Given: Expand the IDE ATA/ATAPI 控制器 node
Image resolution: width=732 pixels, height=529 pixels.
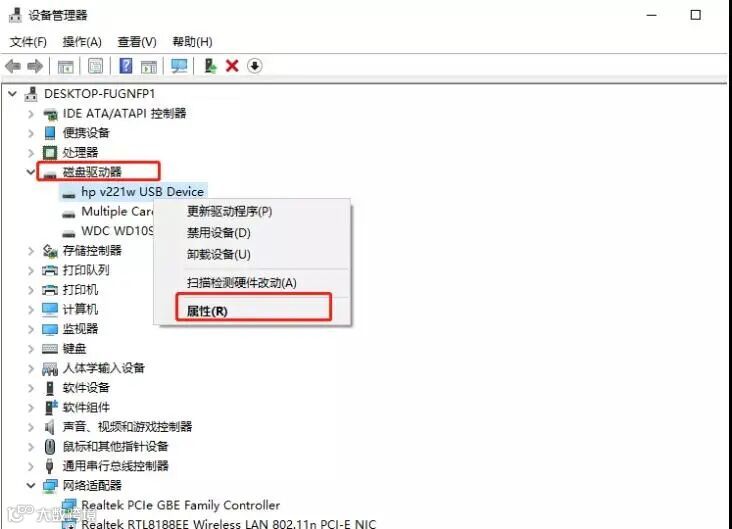Looking at the screenshot, I should [x=31, y=114].
